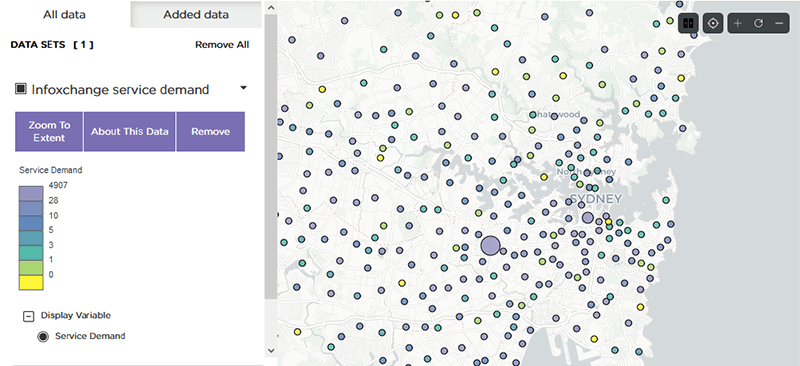Click the yellow legend color swatch

point(31,282)
